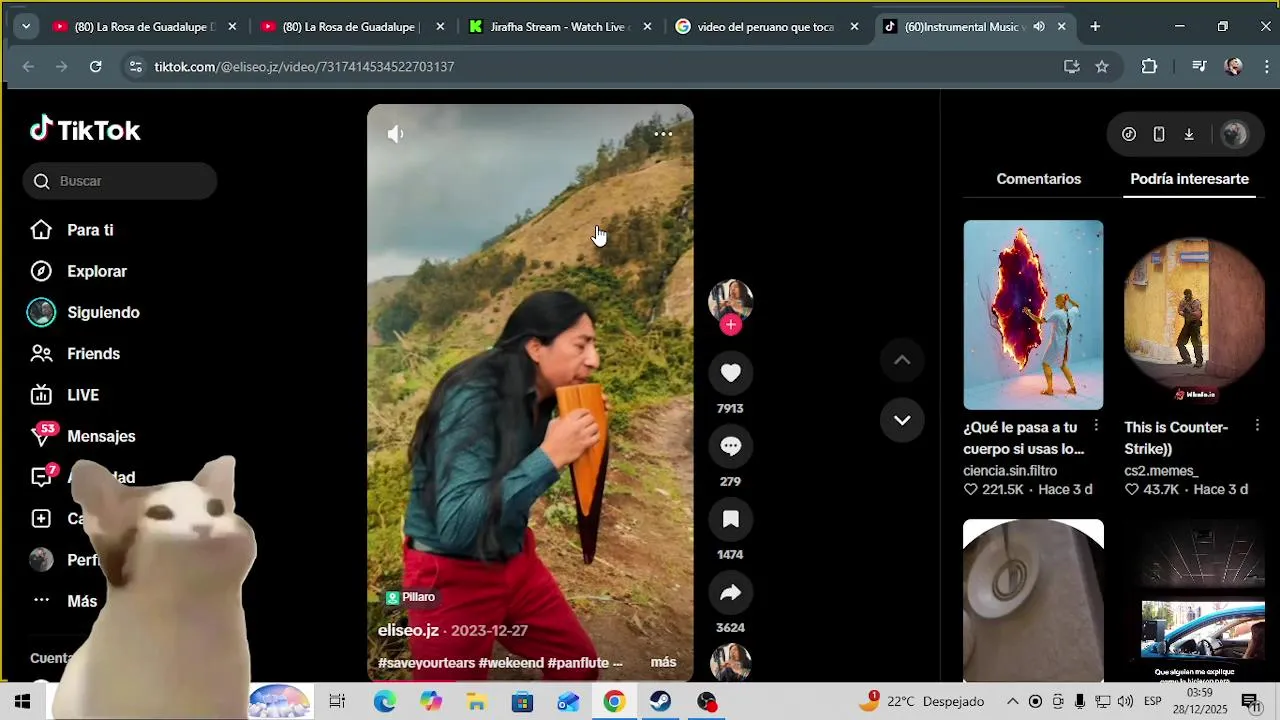Image resolution: width=1280 pixels, height=720 pixels.
Task: Like the video with the heart icon
Action: pyautogui.click(x=731, y=373)
